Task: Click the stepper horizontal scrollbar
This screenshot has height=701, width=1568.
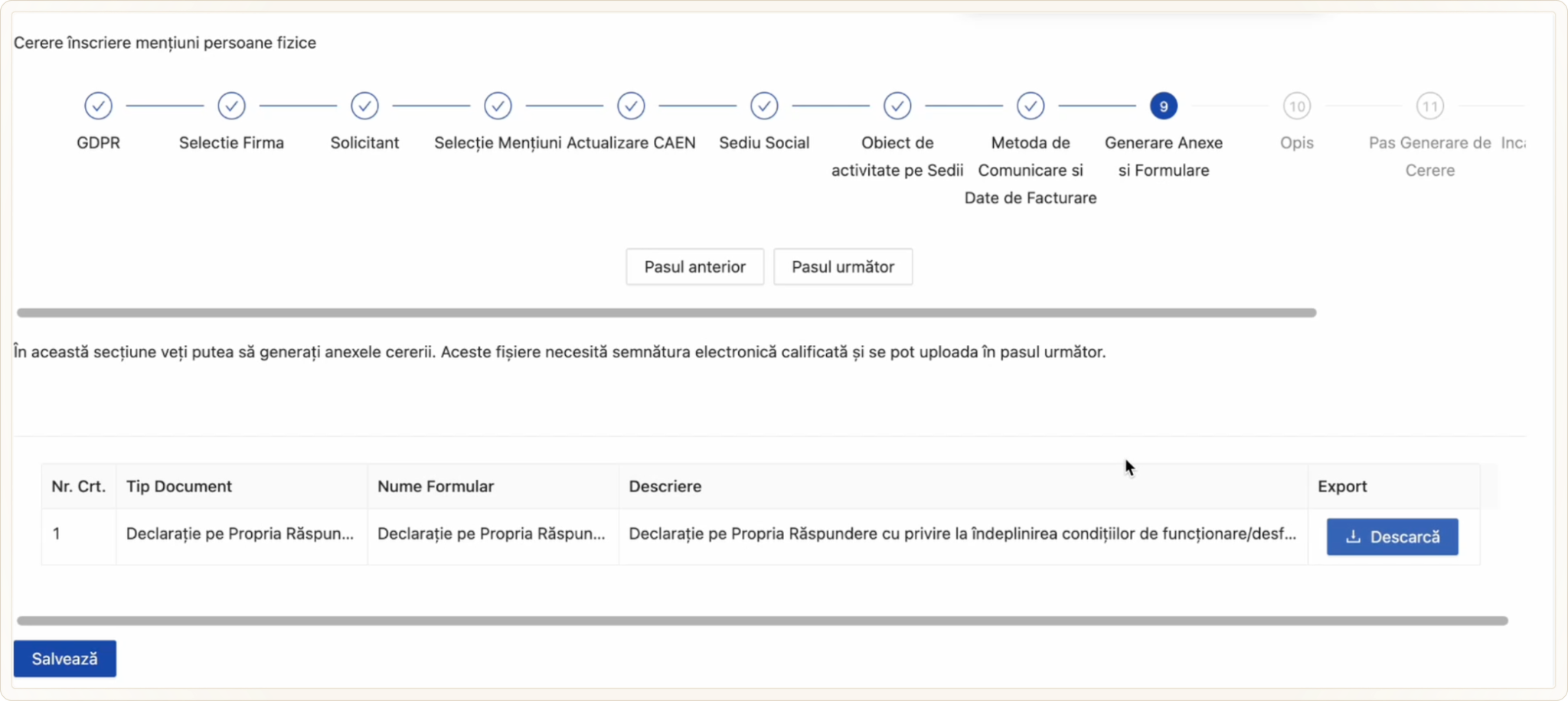Action: (x=666, y=312)
